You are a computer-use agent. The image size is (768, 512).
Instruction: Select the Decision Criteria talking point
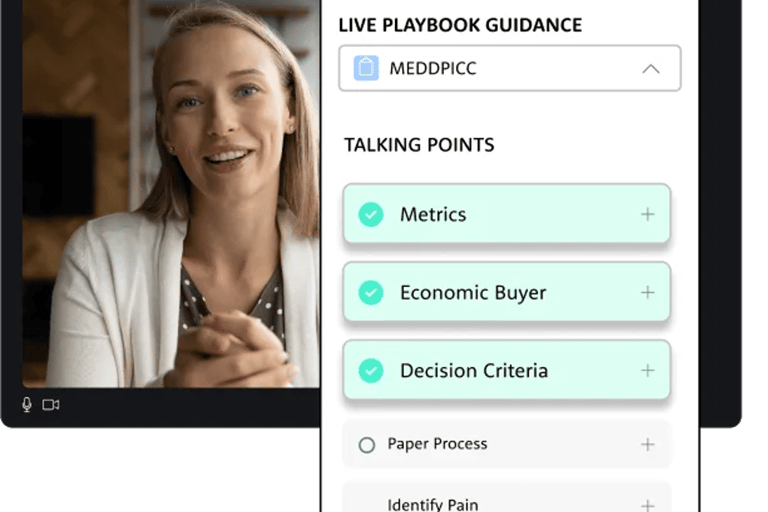click(506, 370)
